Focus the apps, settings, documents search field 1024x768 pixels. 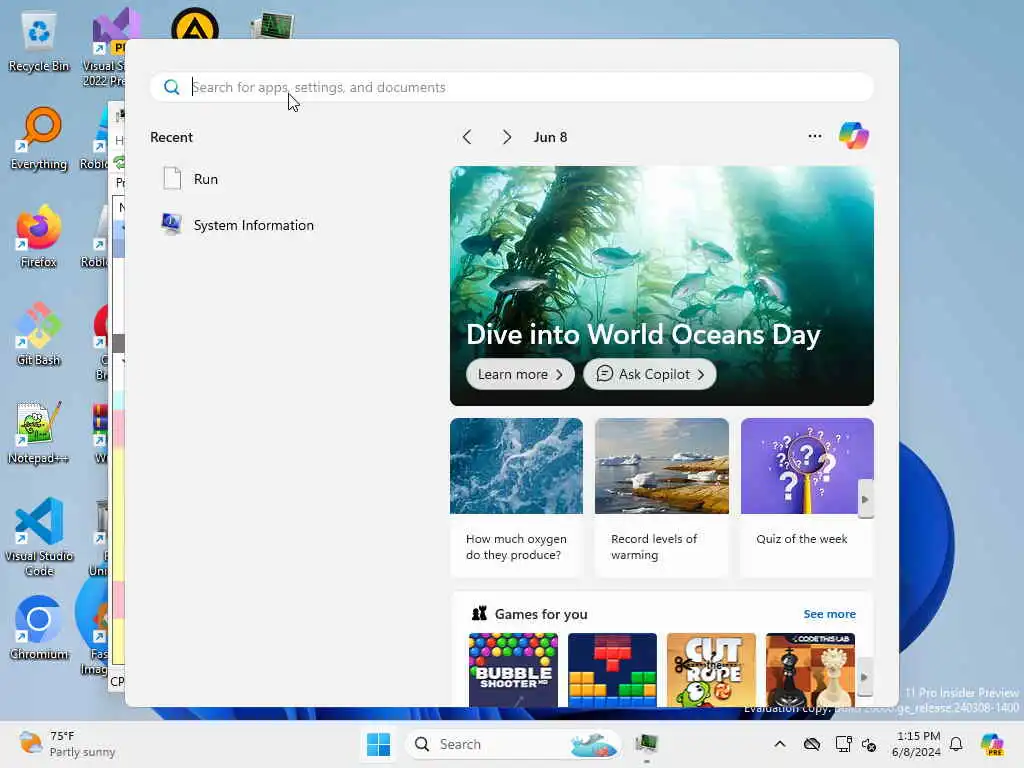click(x=512, y=87)
